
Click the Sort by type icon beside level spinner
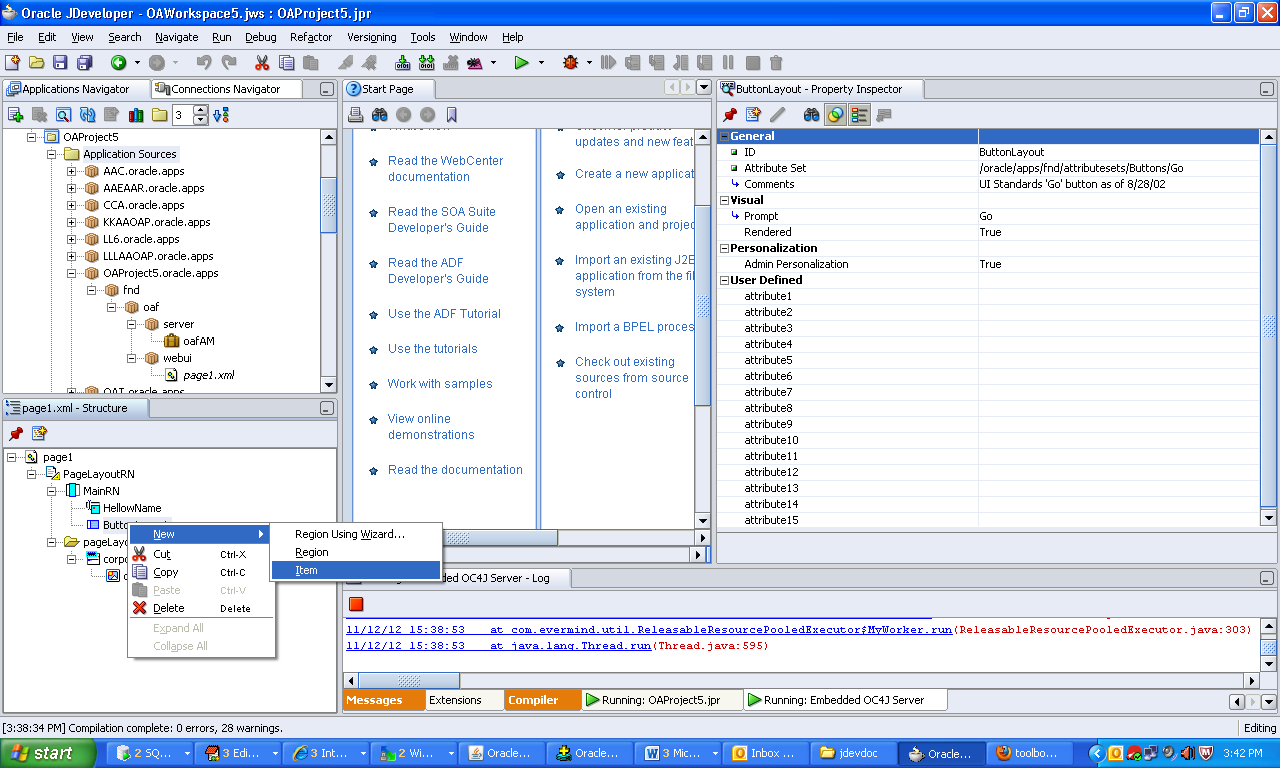click(x=221, y=115)
